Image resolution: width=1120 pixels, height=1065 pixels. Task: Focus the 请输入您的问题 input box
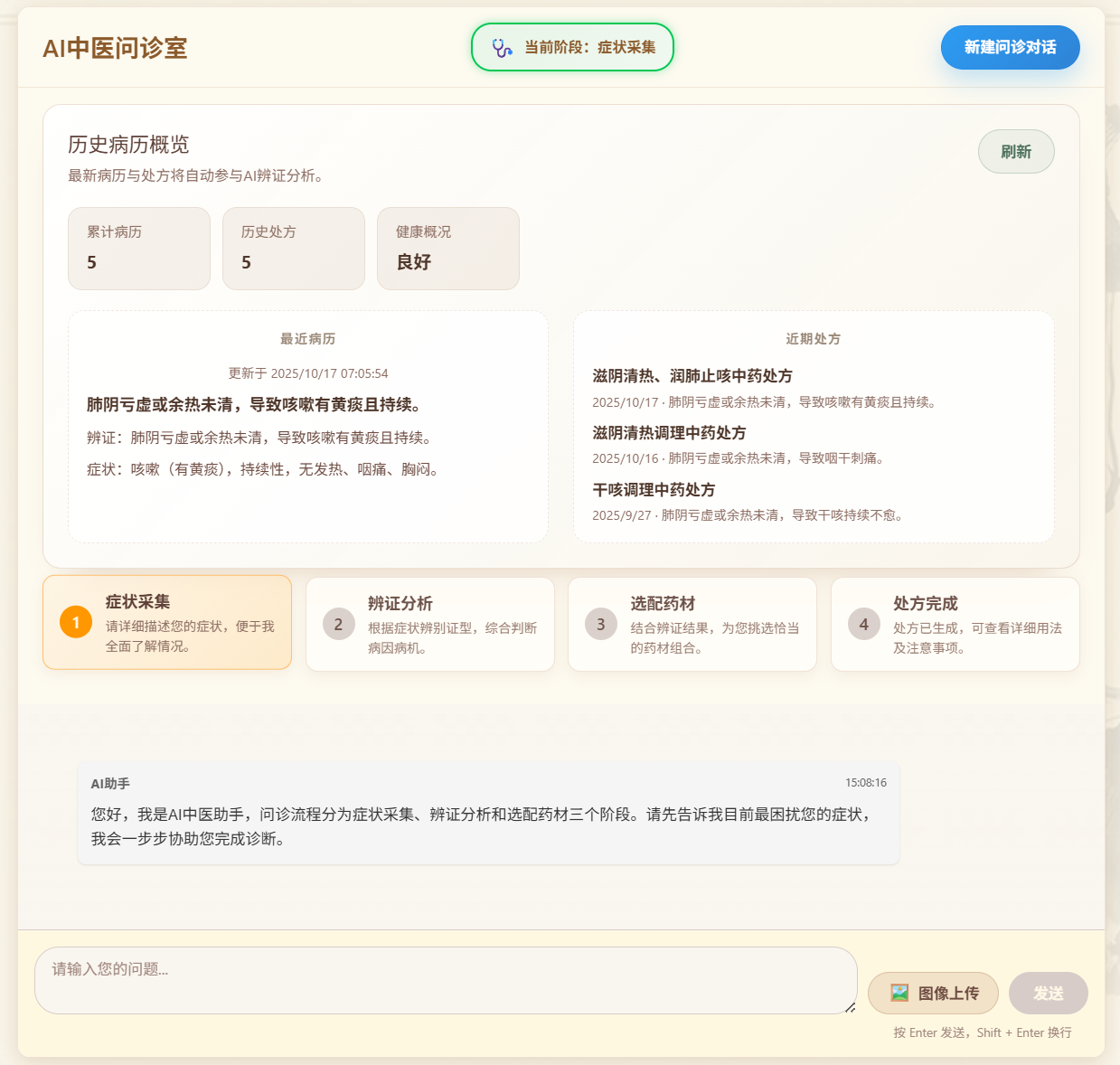coord(445,980)
